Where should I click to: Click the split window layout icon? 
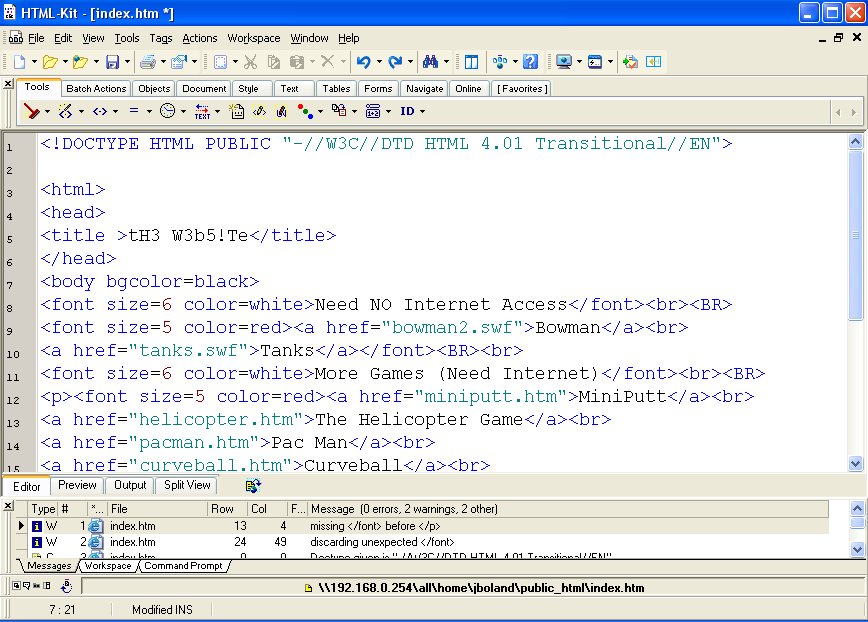[x=472, y=61]
